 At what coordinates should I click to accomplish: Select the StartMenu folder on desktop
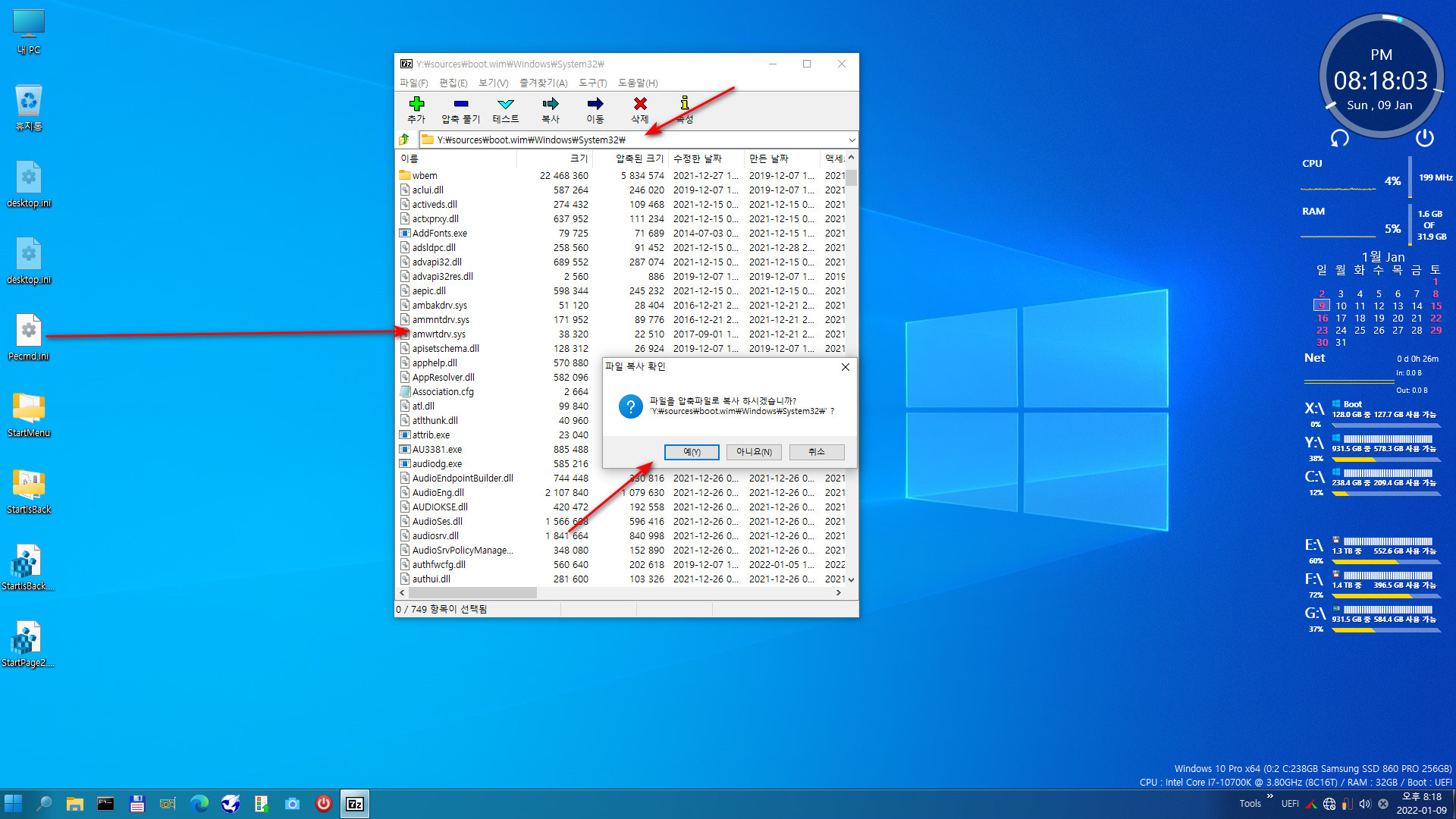[x=29, y=415]
